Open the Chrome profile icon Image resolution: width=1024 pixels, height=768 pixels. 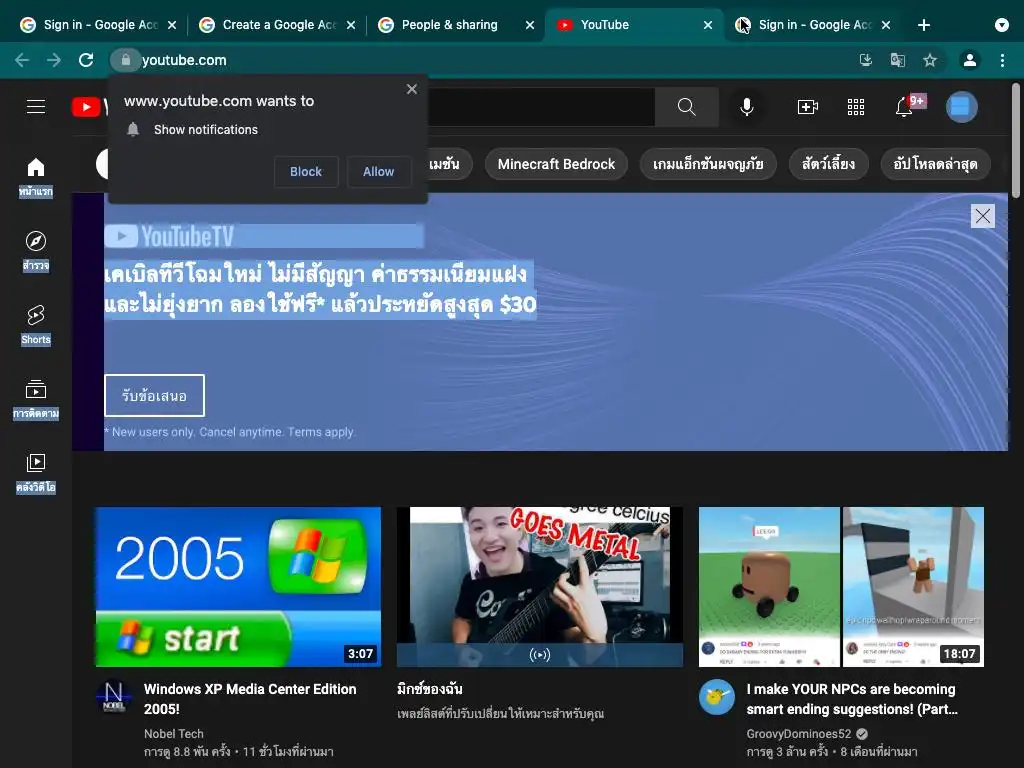point(970,60)
